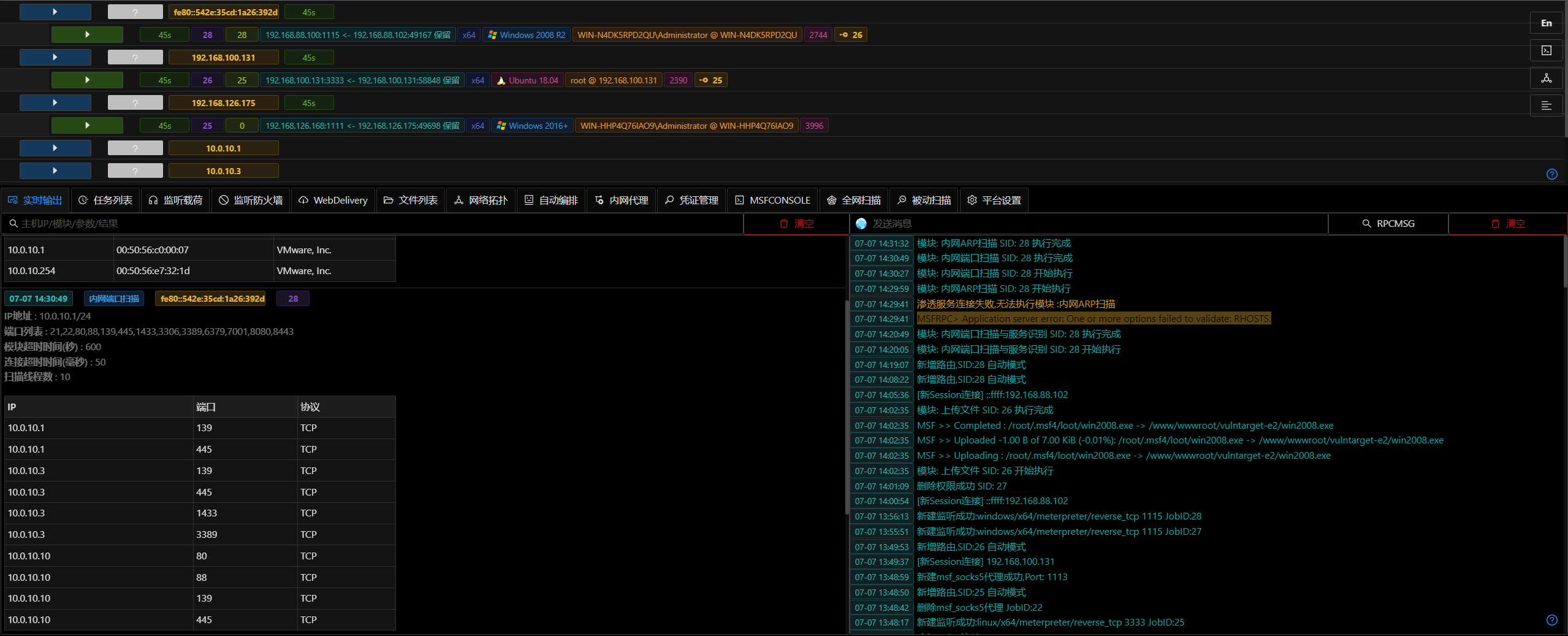Click the gray question tag for host 192.168.100.131
This screenshot has height=636, width=1568.
135,58
